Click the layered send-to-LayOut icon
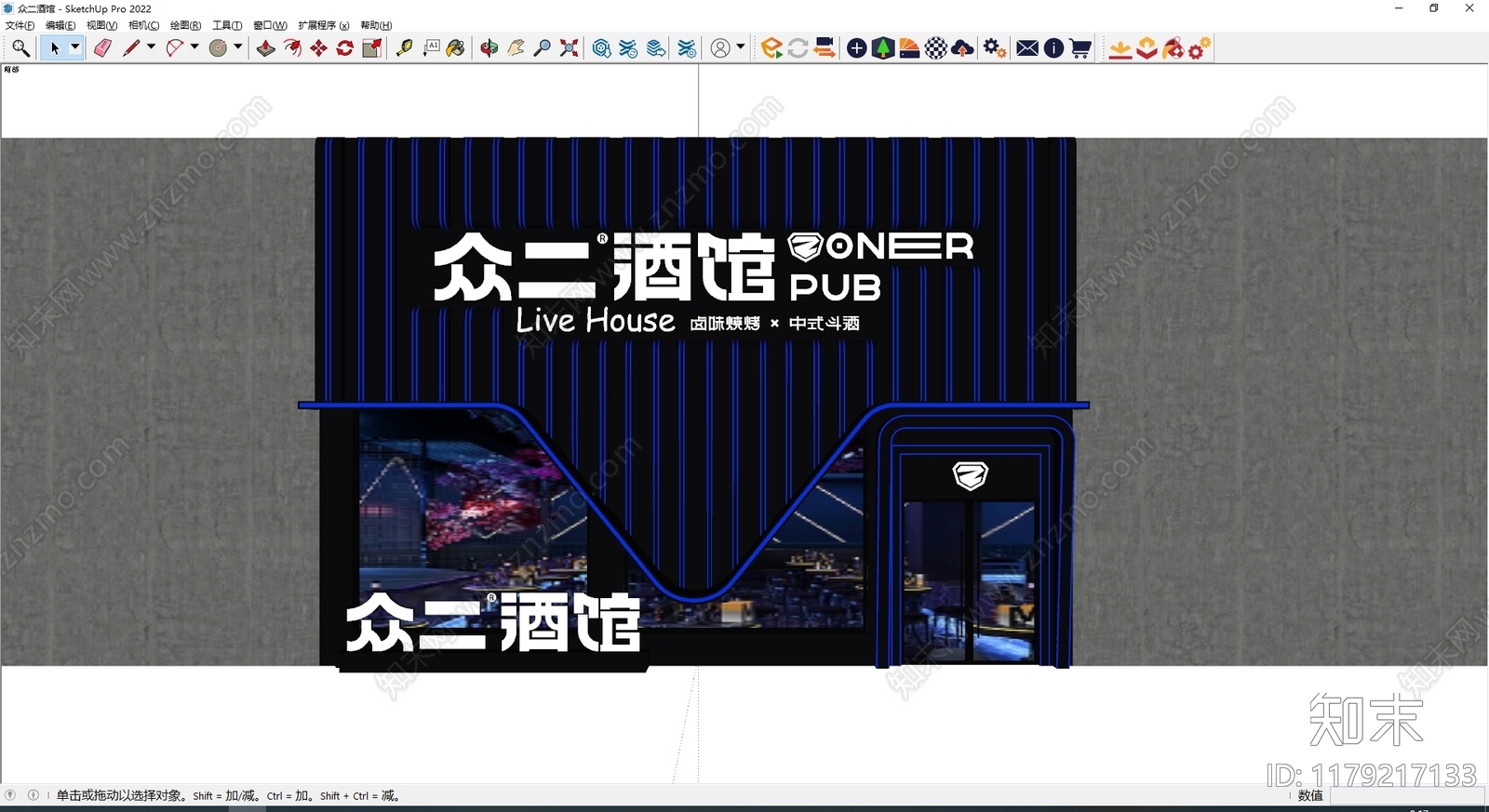1489x812 pixels. pyautogui.click(x=656, y=48)
